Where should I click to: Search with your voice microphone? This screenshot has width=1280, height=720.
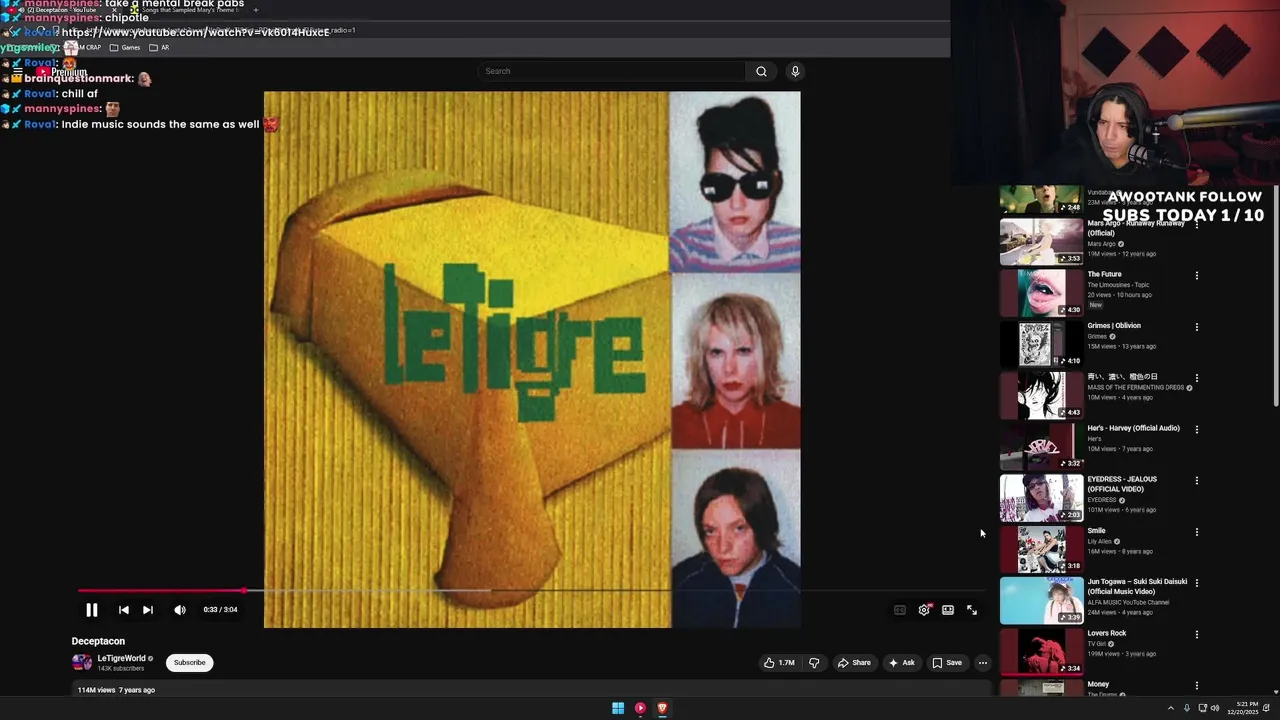(795, 71)
